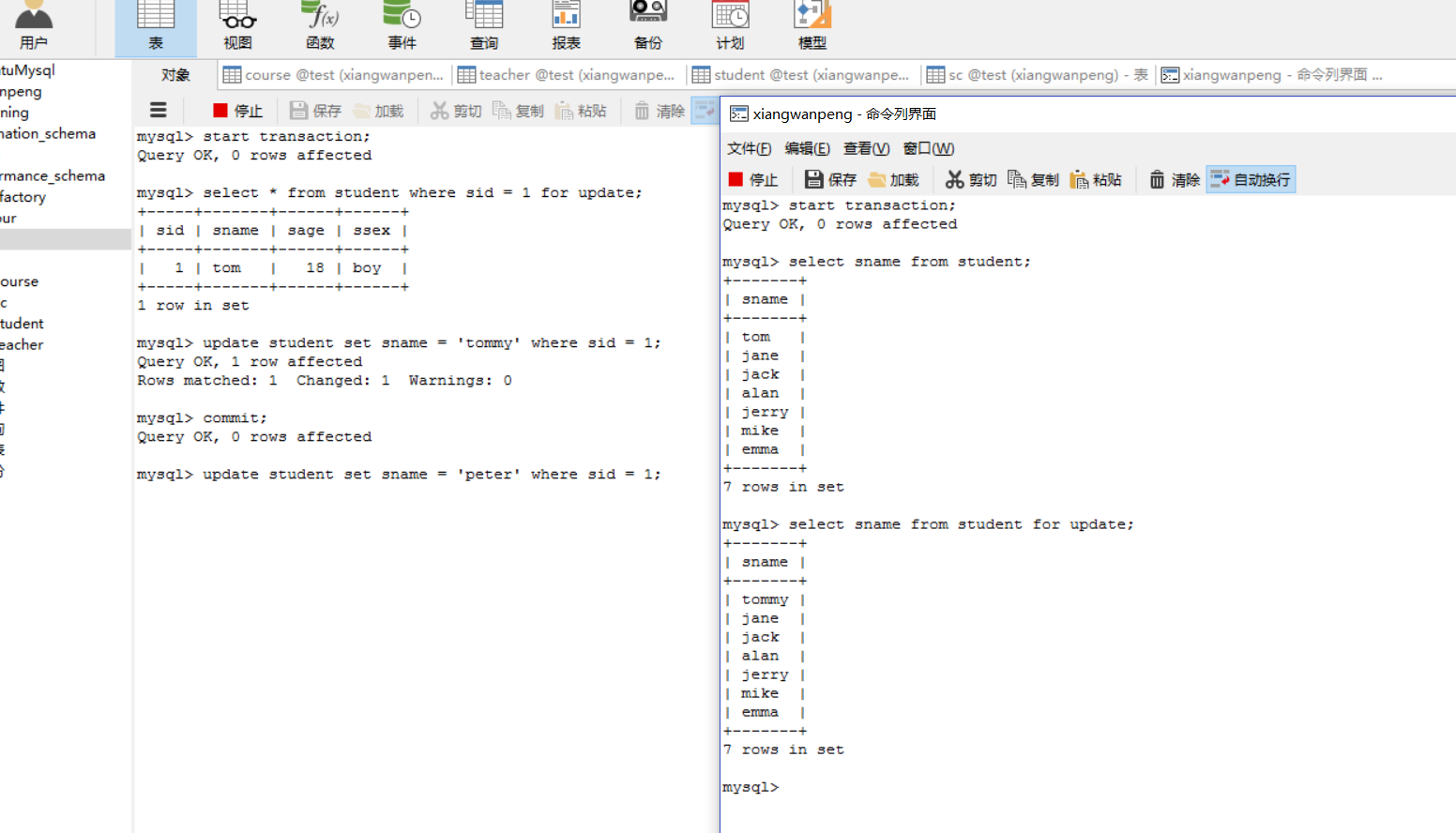Click the left console 'peter' update line

point(399,475)
